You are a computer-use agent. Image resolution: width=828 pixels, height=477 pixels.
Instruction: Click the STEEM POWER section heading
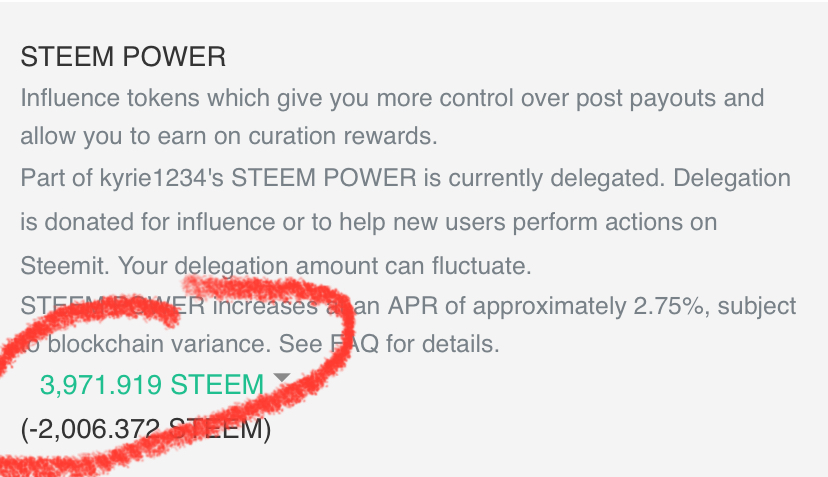point(123,57)
